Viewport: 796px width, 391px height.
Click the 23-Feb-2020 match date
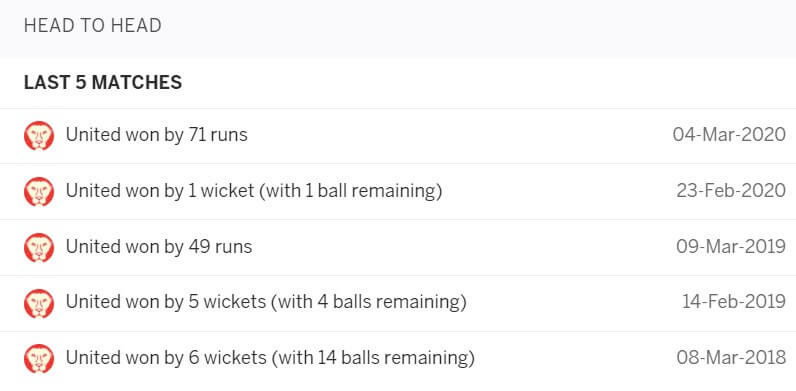pyautogui.click(x=731, y=191)
